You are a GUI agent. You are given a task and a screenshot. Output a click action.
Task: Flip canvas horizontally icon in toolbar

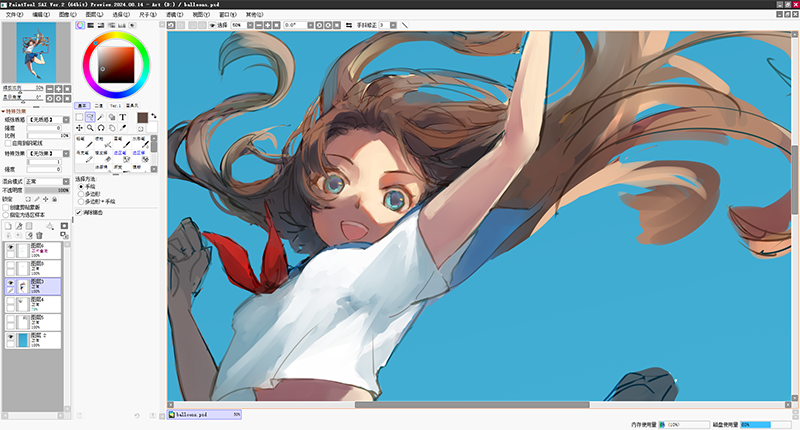pos(348,25)
